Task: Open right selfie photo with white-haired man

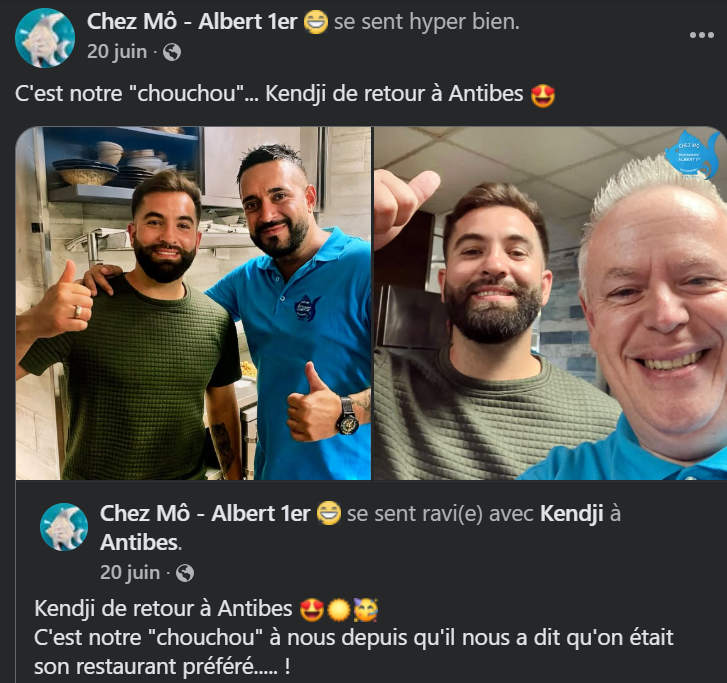Action: click(x=550, y=303)
